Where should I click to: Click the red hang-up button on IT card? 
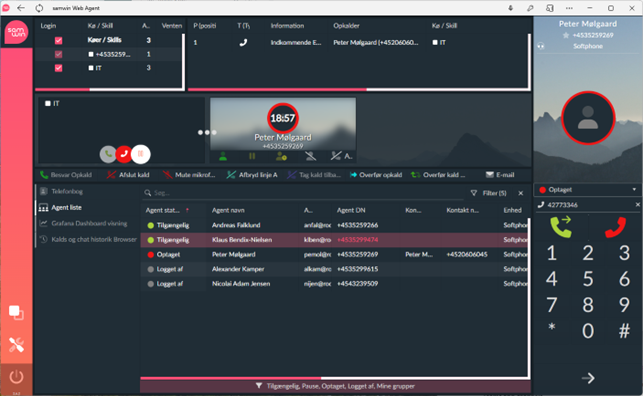[x=124, y=154]
